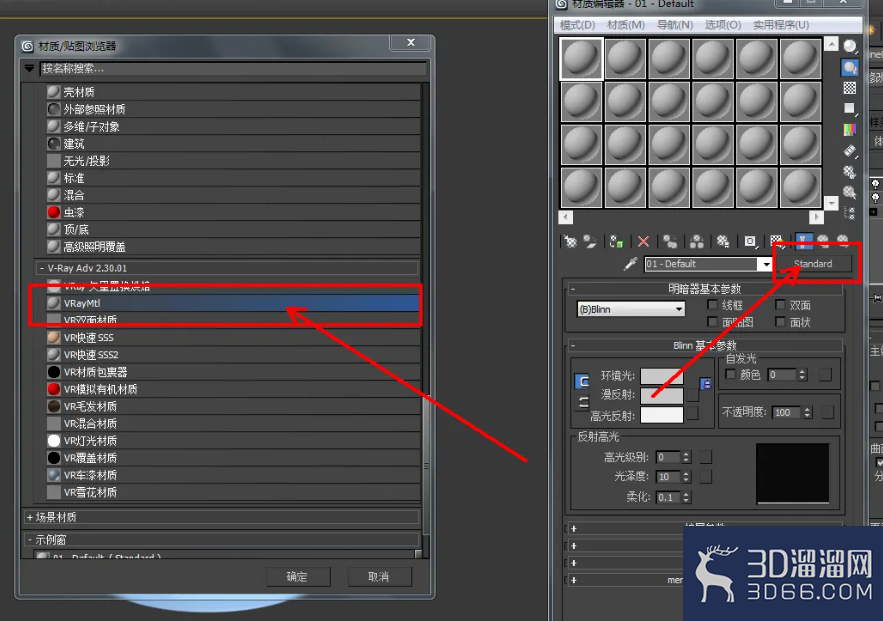This screenshot has height=621, width=883.
Task: Click the Select by Material icon
Action: (850, 193)
